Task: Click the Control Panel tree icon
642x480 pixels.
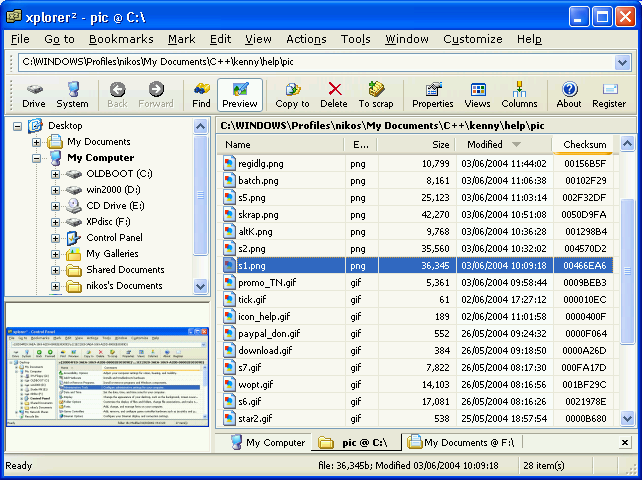Action: click(x=74, y=238)
